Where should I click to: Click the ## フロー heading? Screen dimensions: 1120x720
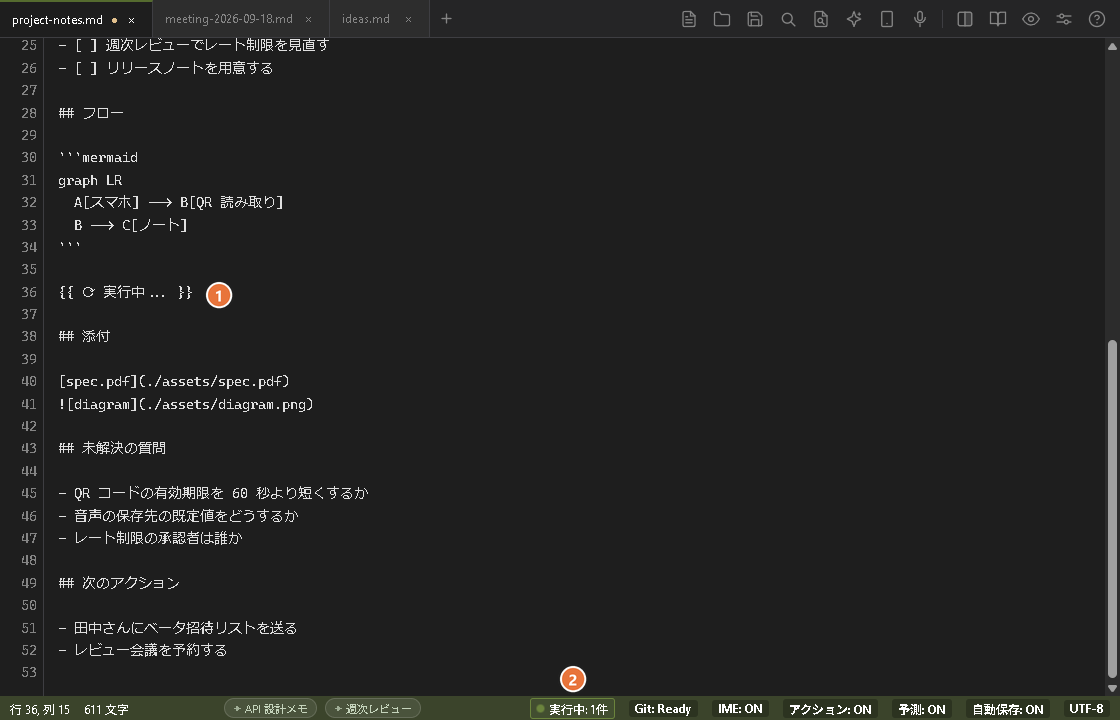click(91, 113)
